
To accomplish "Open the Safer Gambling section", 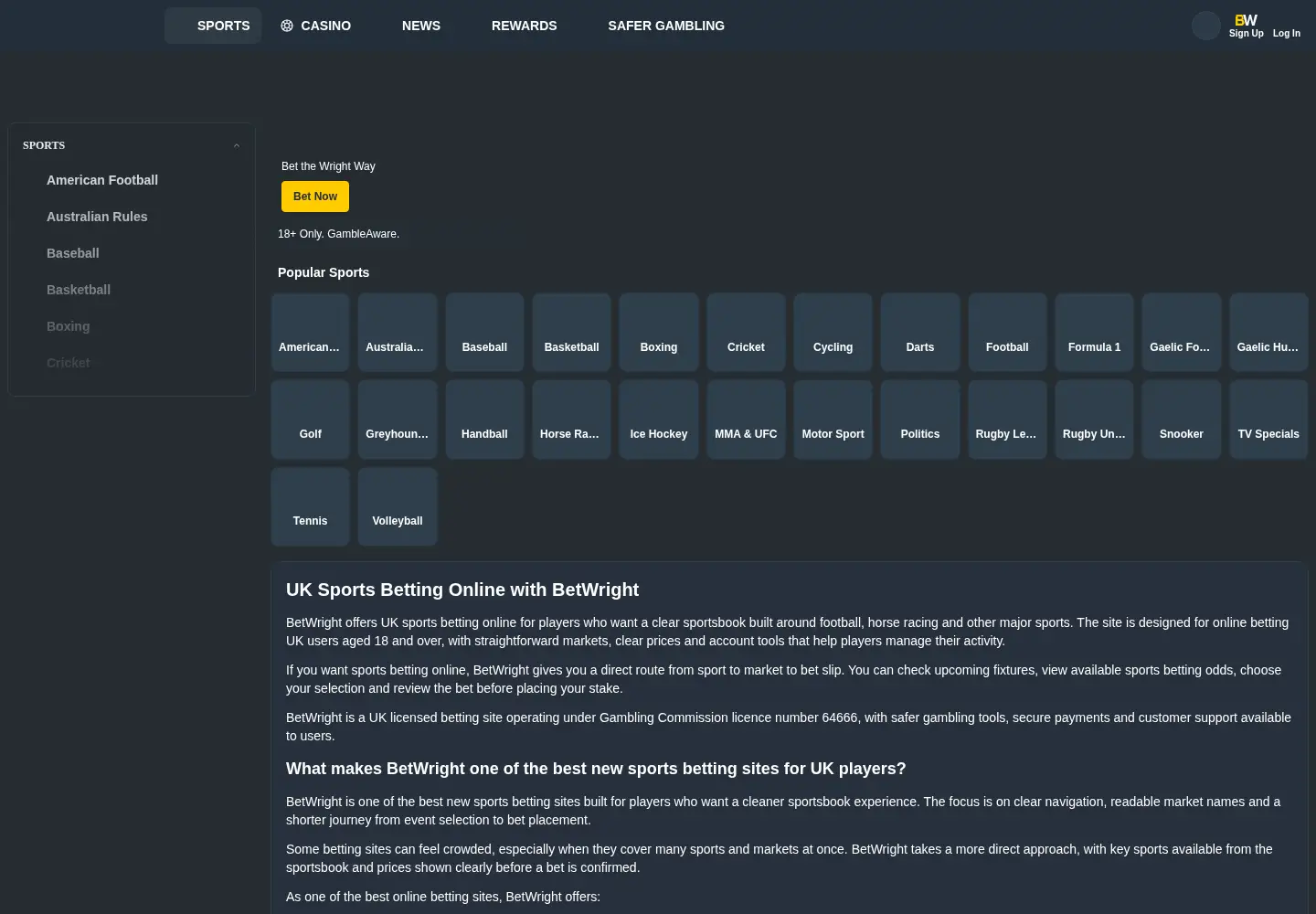I will pos(666,26).
